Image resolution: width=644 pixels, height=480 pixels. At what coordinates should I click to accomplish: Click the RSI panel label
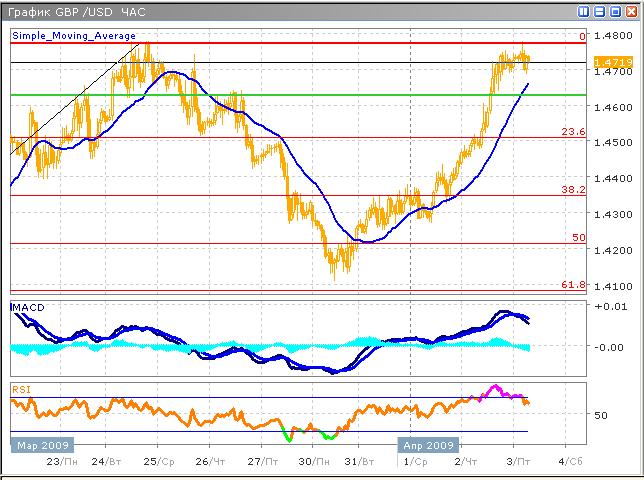[x=21, y=388]
